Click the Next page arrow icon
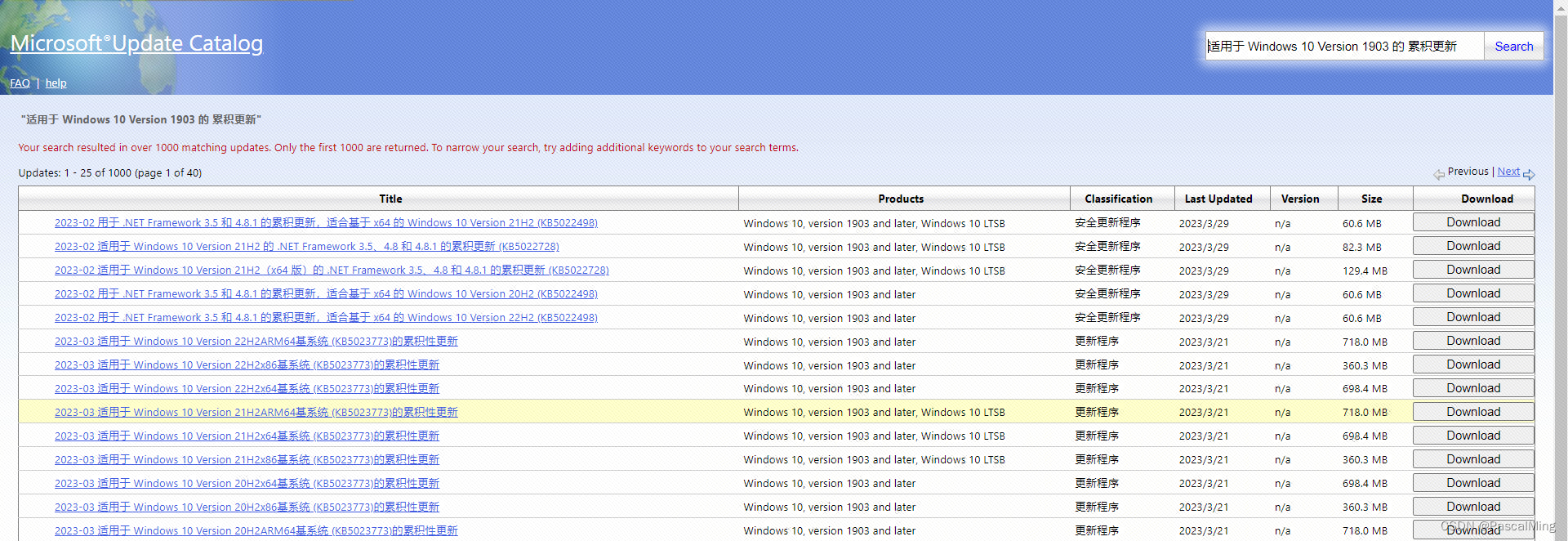Screen dimensions: 1568x541 1529,174
